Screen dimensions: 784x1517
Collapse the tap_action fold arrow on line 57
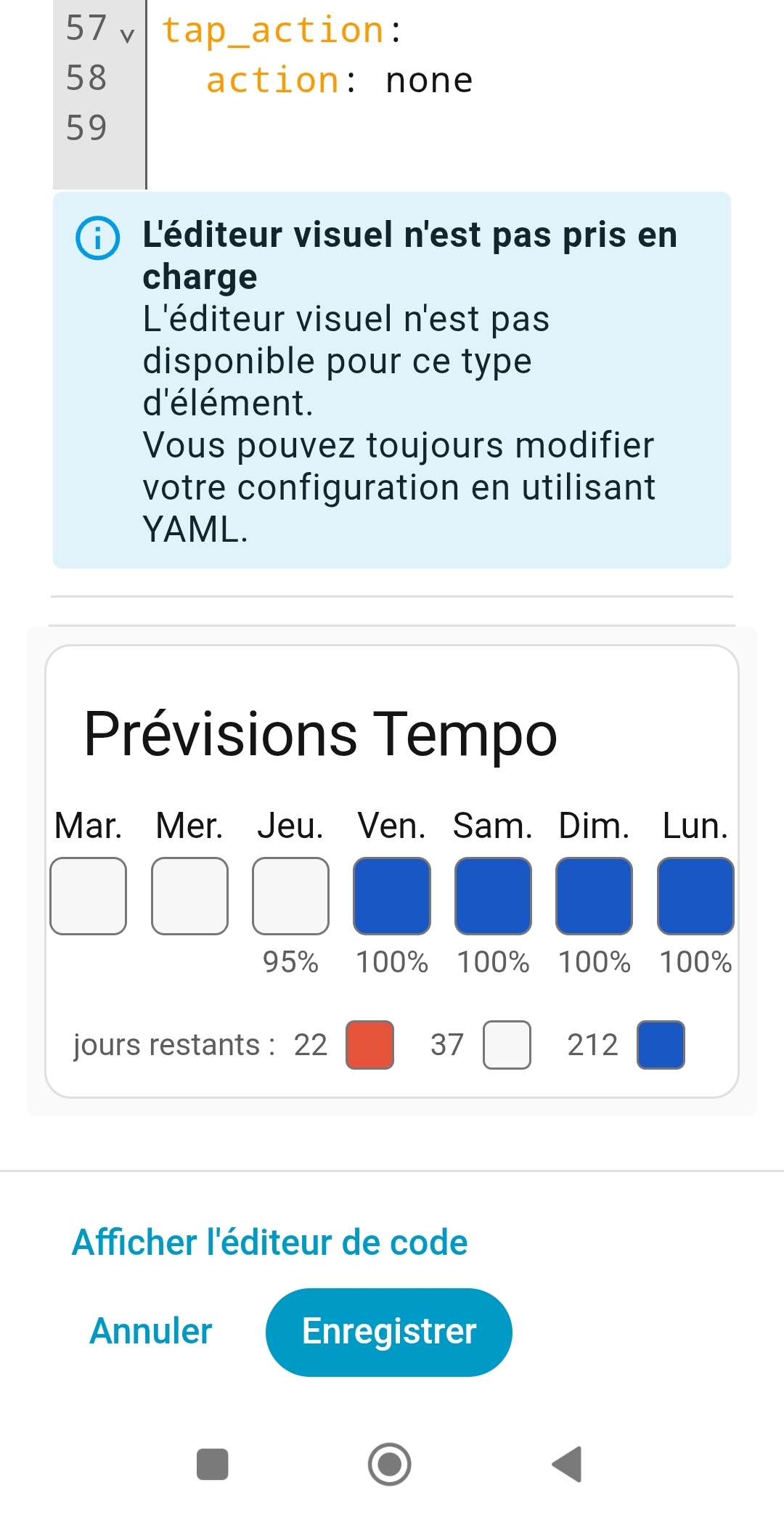(x=128, y=35)
